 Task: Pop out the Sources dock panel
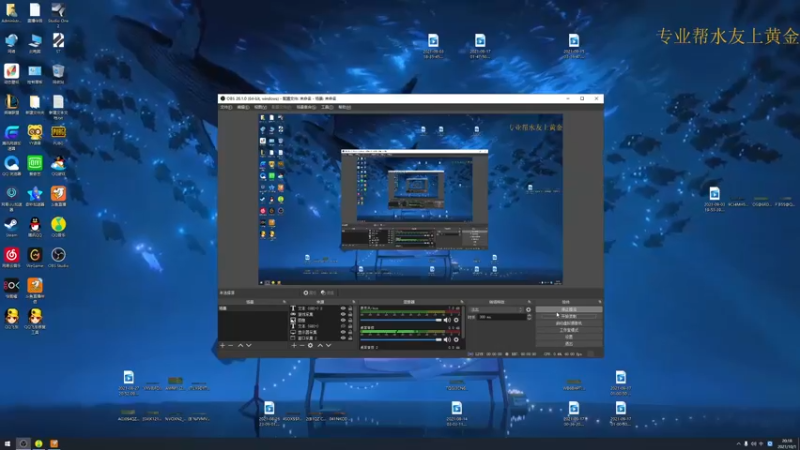click(x=354, y=302)
